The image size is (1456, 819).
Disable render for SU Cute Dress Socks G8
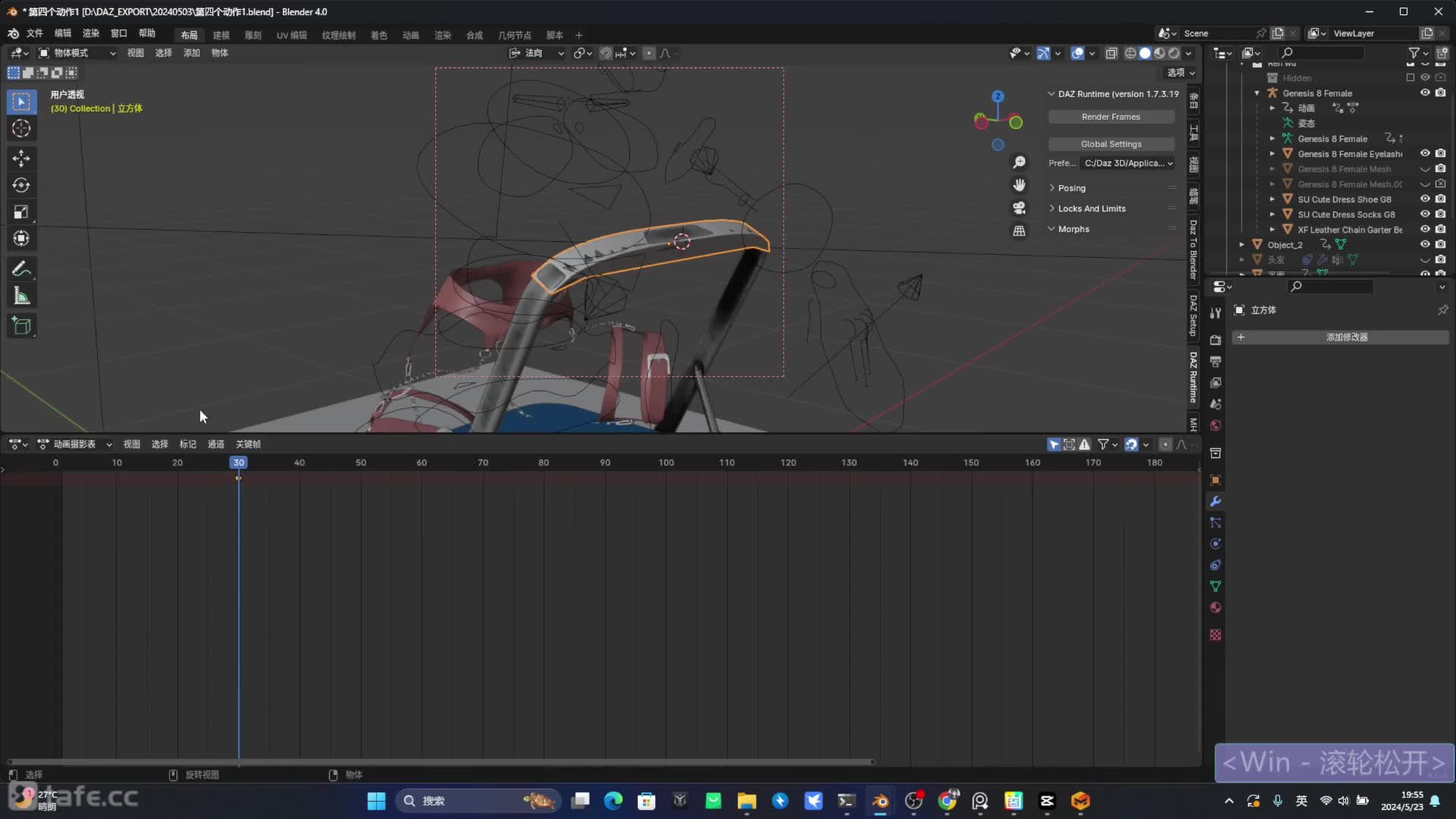[1440, 214]
